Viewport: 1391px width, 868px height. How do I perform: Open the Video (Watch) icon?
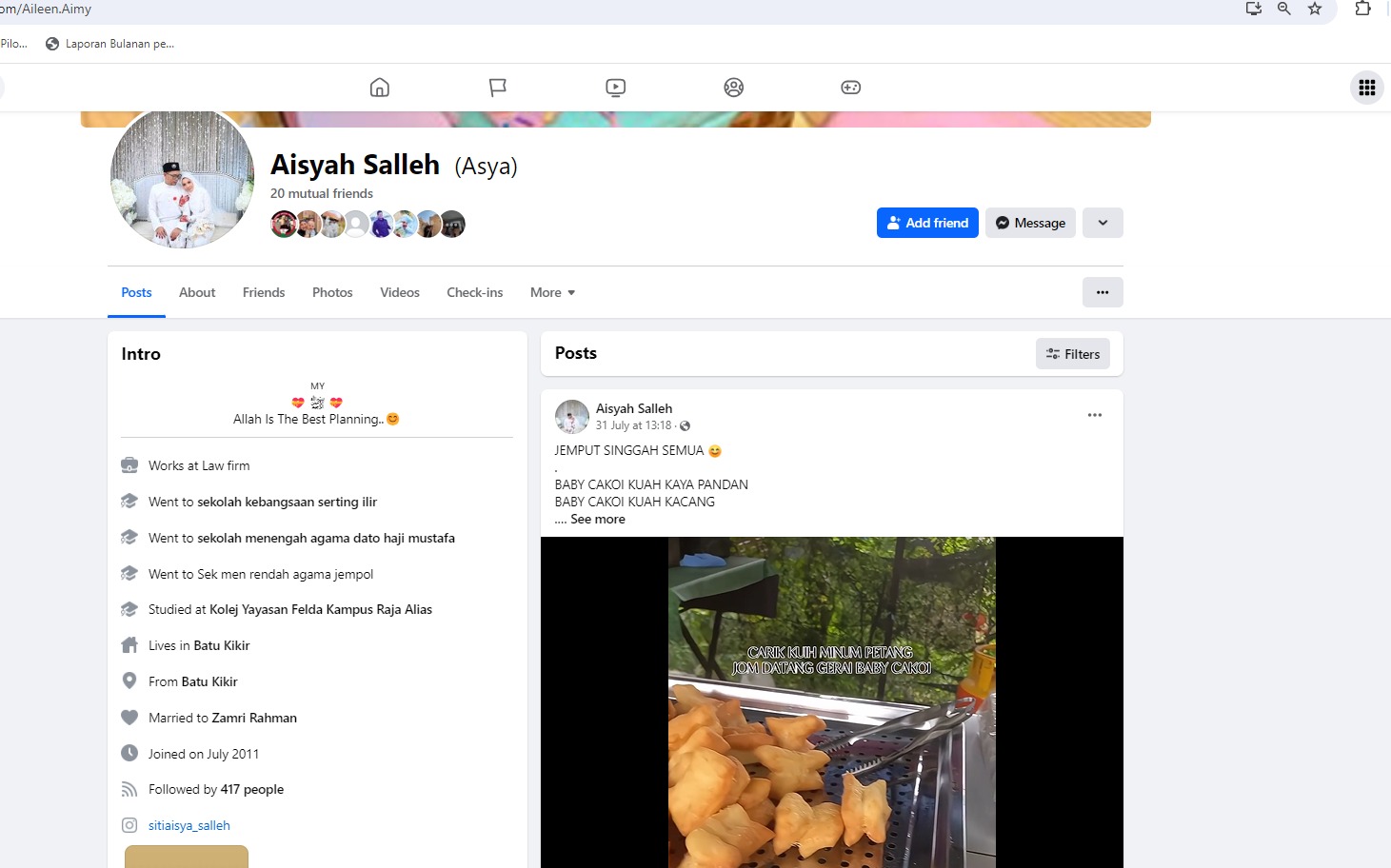pos(615,88)
